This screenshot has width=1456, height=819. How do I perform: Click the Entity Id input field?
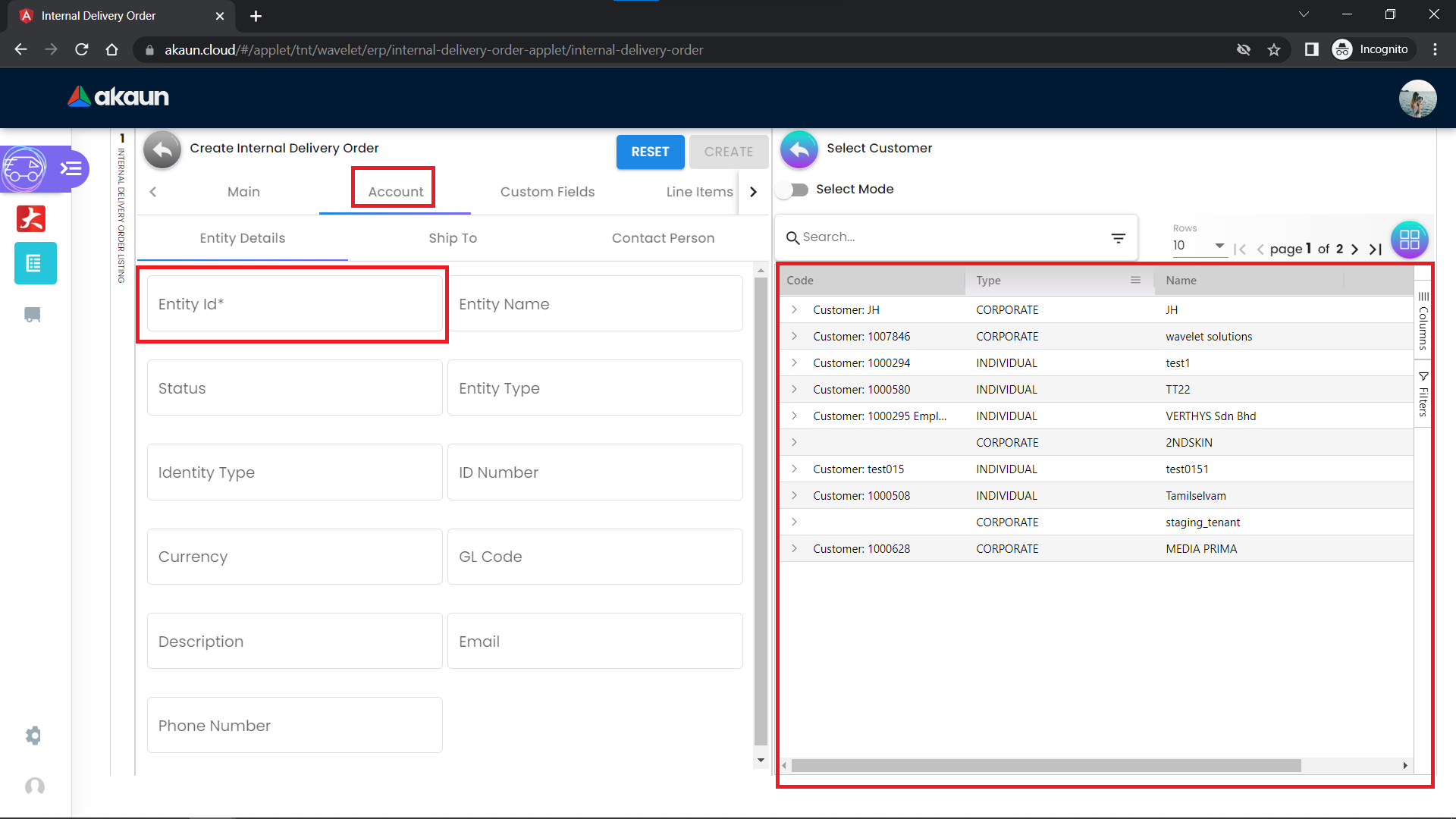pos(294,304)
